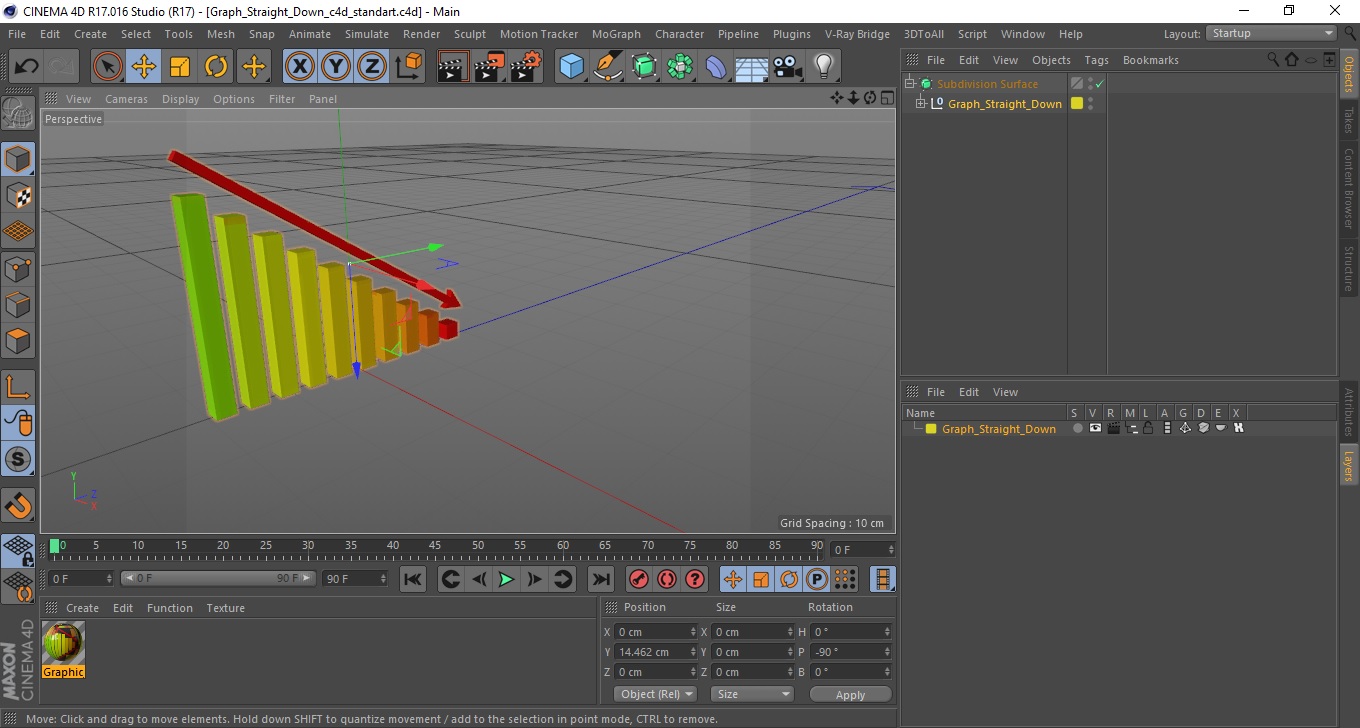Activate the Rotate tool

coord(216,67)
